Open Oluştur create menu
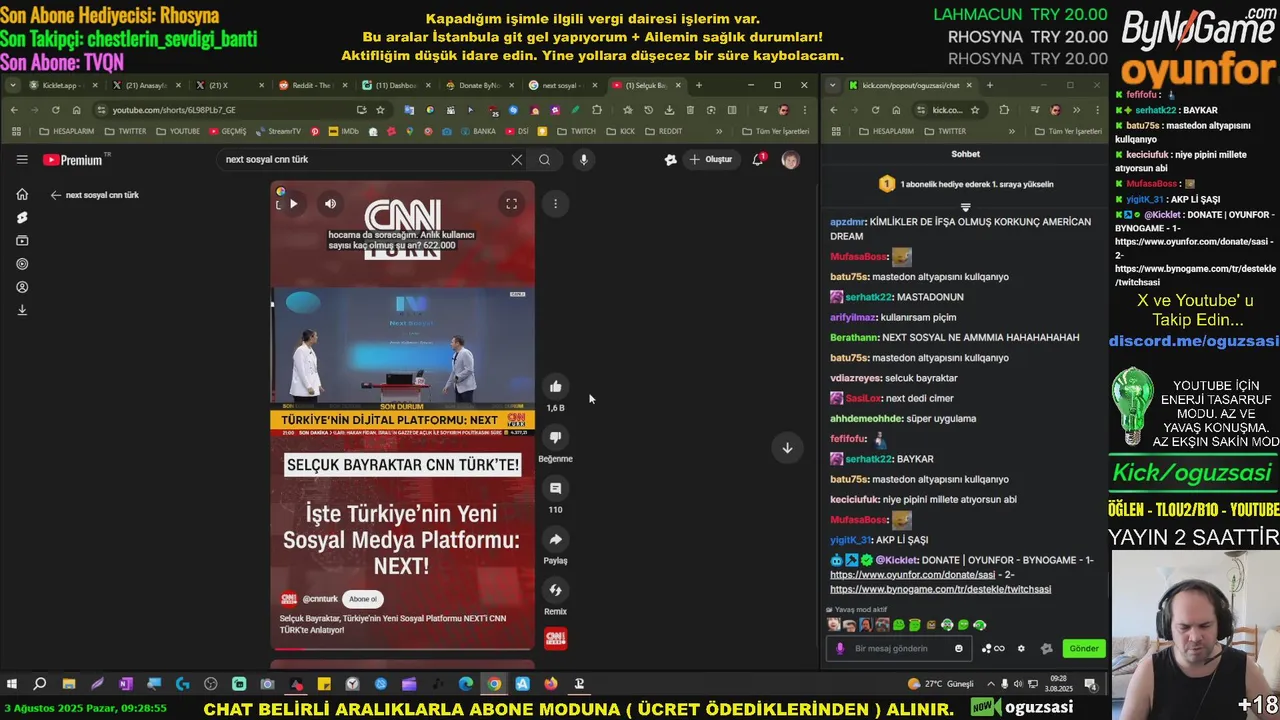This screenshot has width=1280, height=720. (710, 160)
